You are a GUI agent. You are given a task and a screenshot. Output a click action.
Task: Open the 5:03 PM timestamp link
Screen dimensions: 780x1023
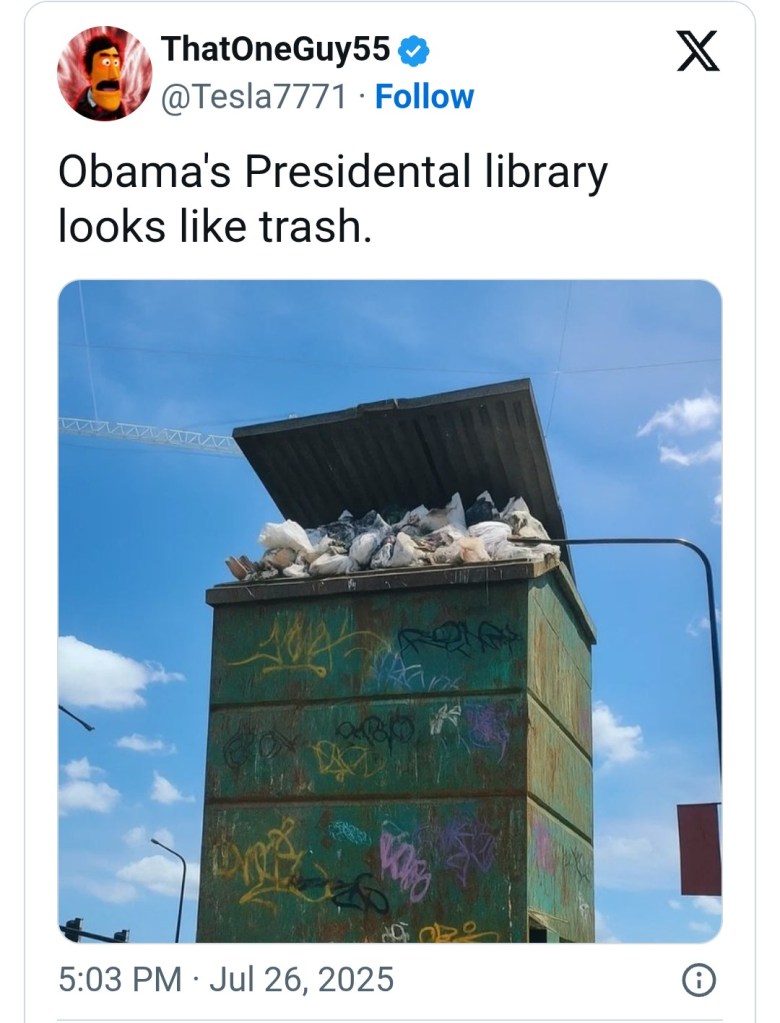120,979
